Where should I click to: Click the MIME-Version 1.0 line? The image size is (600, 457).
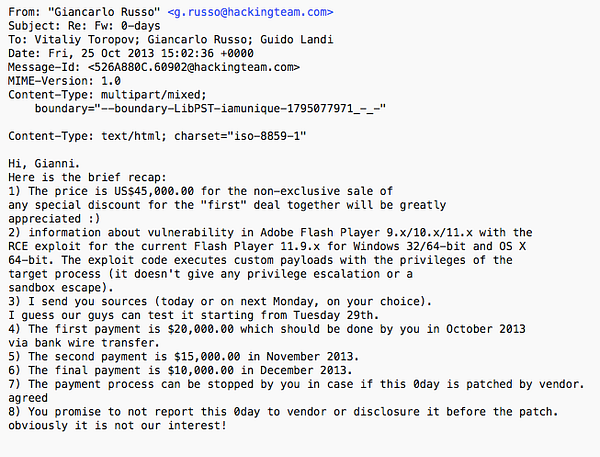click(64, 81)
